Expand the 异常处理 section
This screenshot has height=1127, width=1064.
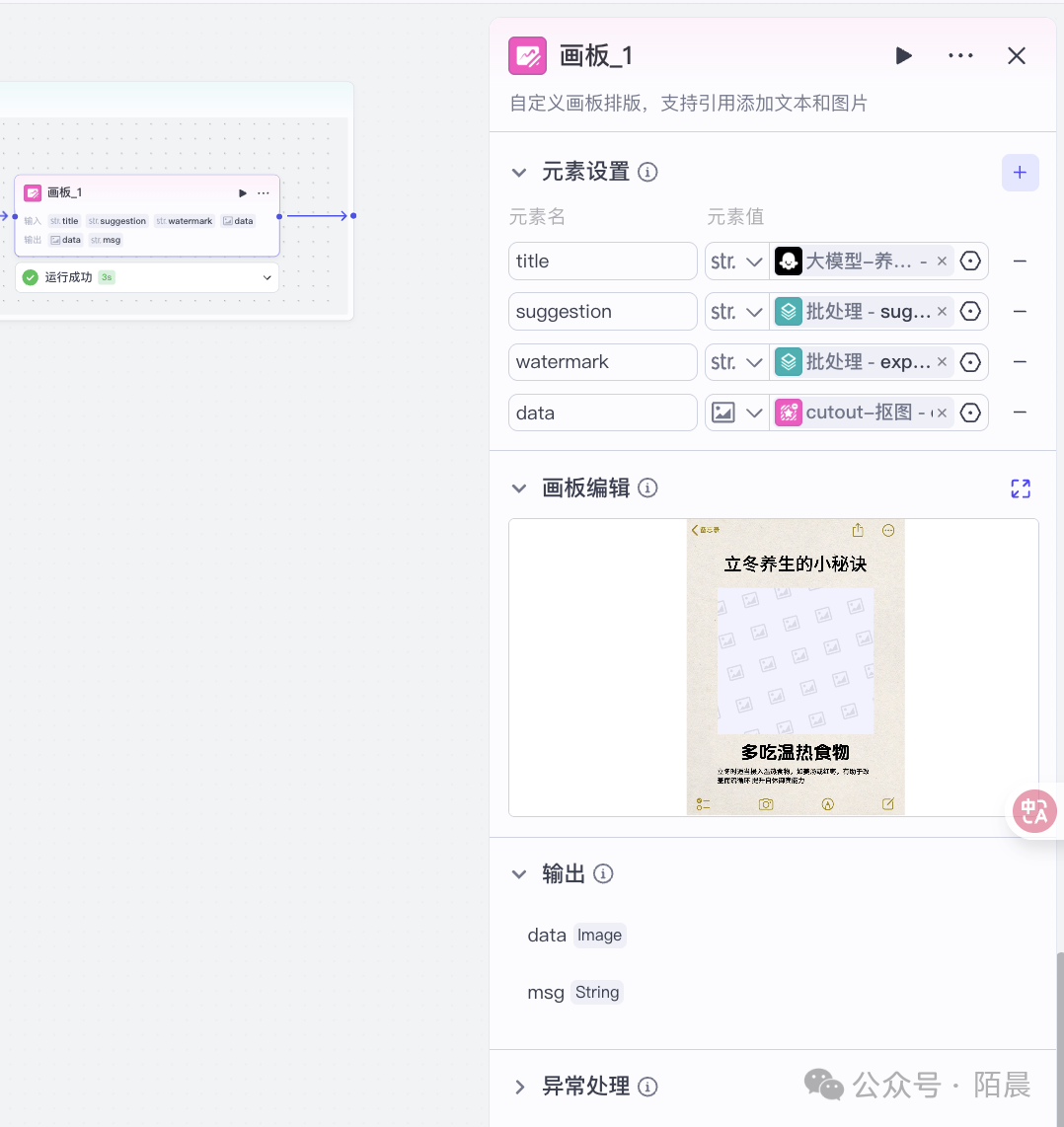[x=519, y=1087]
